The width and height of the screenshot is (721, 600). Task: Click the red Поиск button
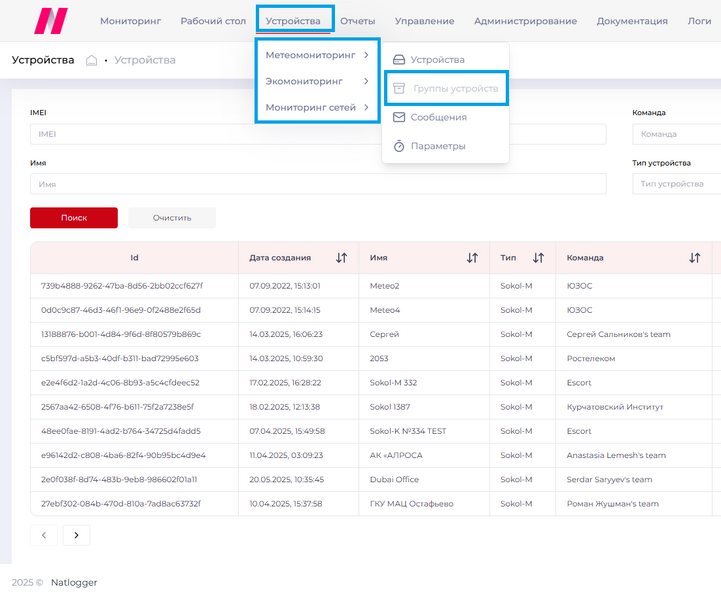74,218
